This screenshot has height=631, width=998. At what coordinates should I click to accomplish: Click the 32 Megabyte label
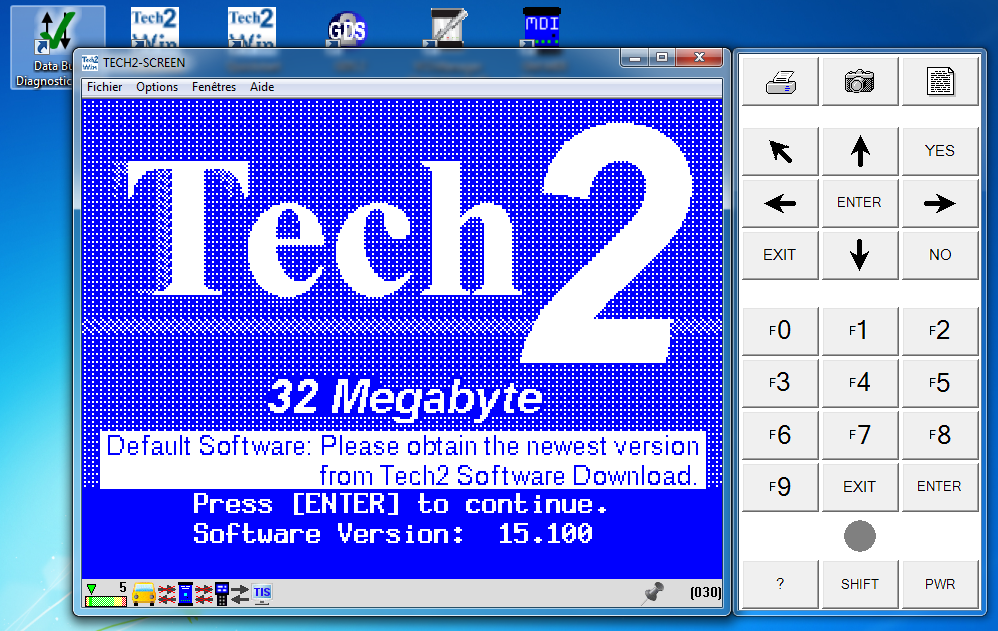[x=405, y=398]
